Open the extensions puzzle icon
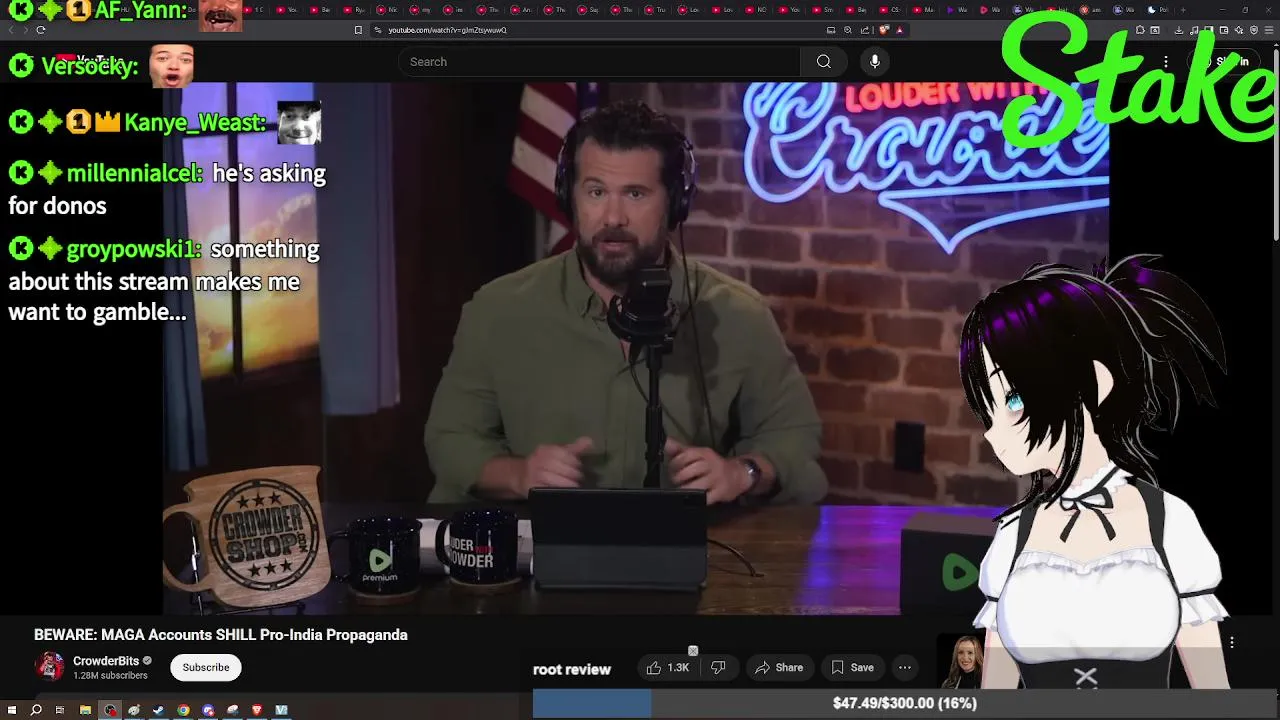Screen dimensions: 1280x720 point(1140,30)
